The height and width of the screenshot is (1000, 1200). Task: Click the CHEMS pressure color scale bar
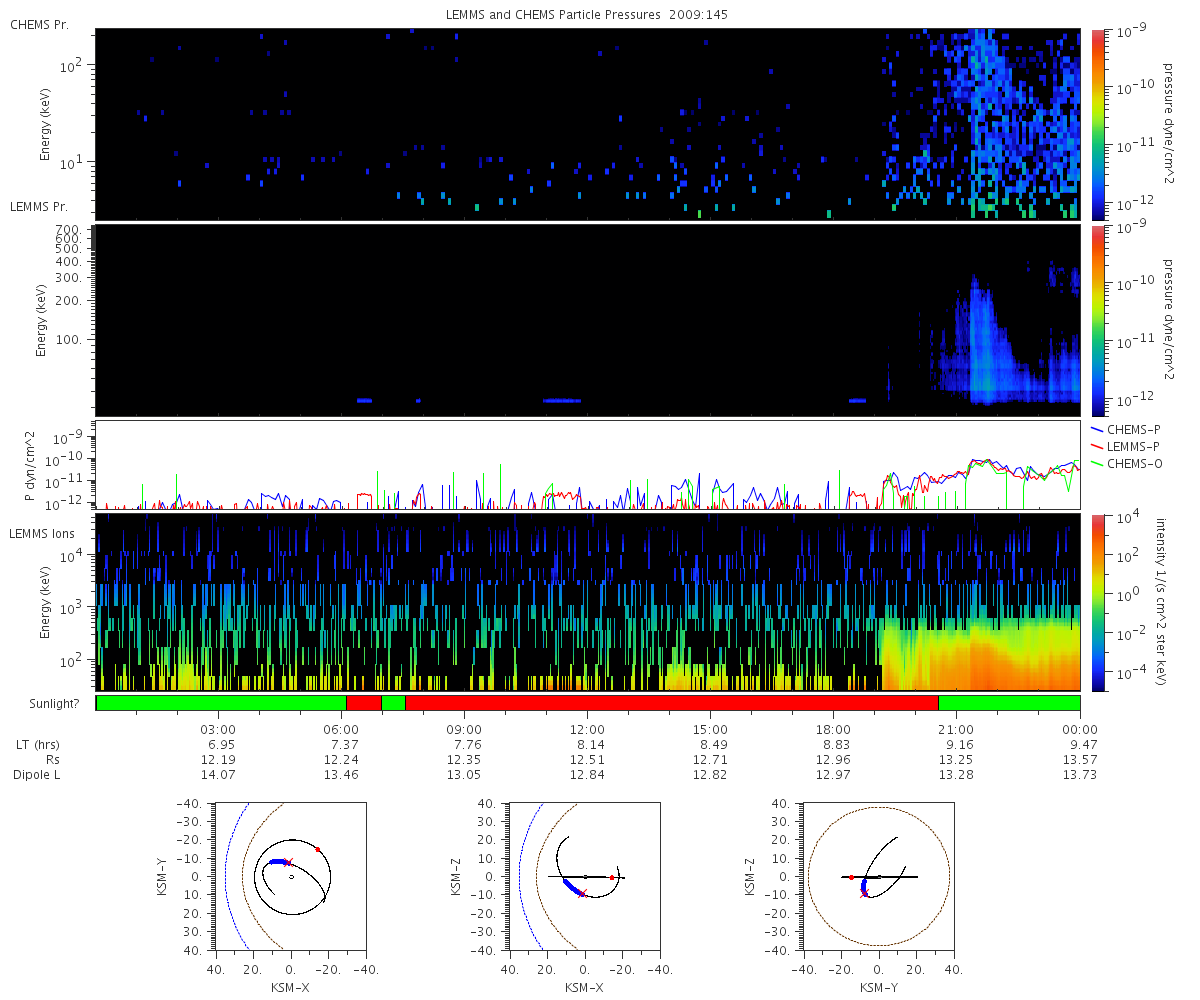click(1097, 124)
